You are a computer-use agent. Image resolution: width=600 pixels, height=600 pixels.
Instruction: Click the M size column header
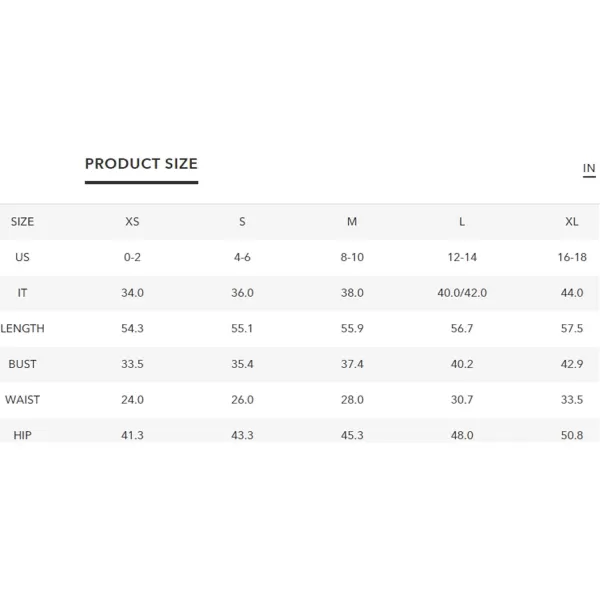352,222
